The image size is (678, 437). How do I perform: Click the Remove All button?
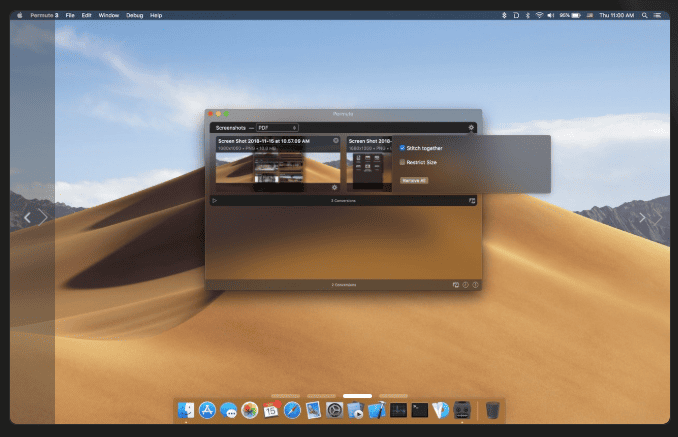click(414, 180)
